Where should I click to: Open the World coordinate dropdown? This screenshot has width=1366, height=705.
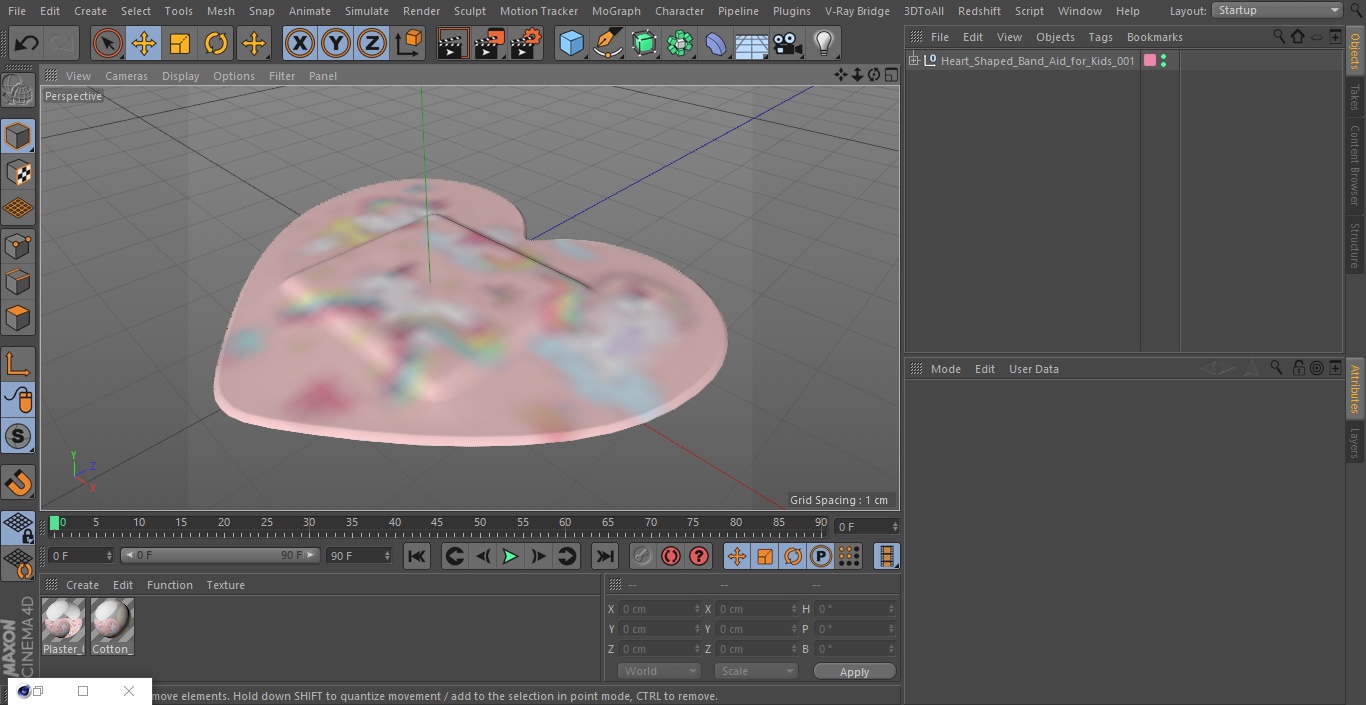[x=658, y=671]
